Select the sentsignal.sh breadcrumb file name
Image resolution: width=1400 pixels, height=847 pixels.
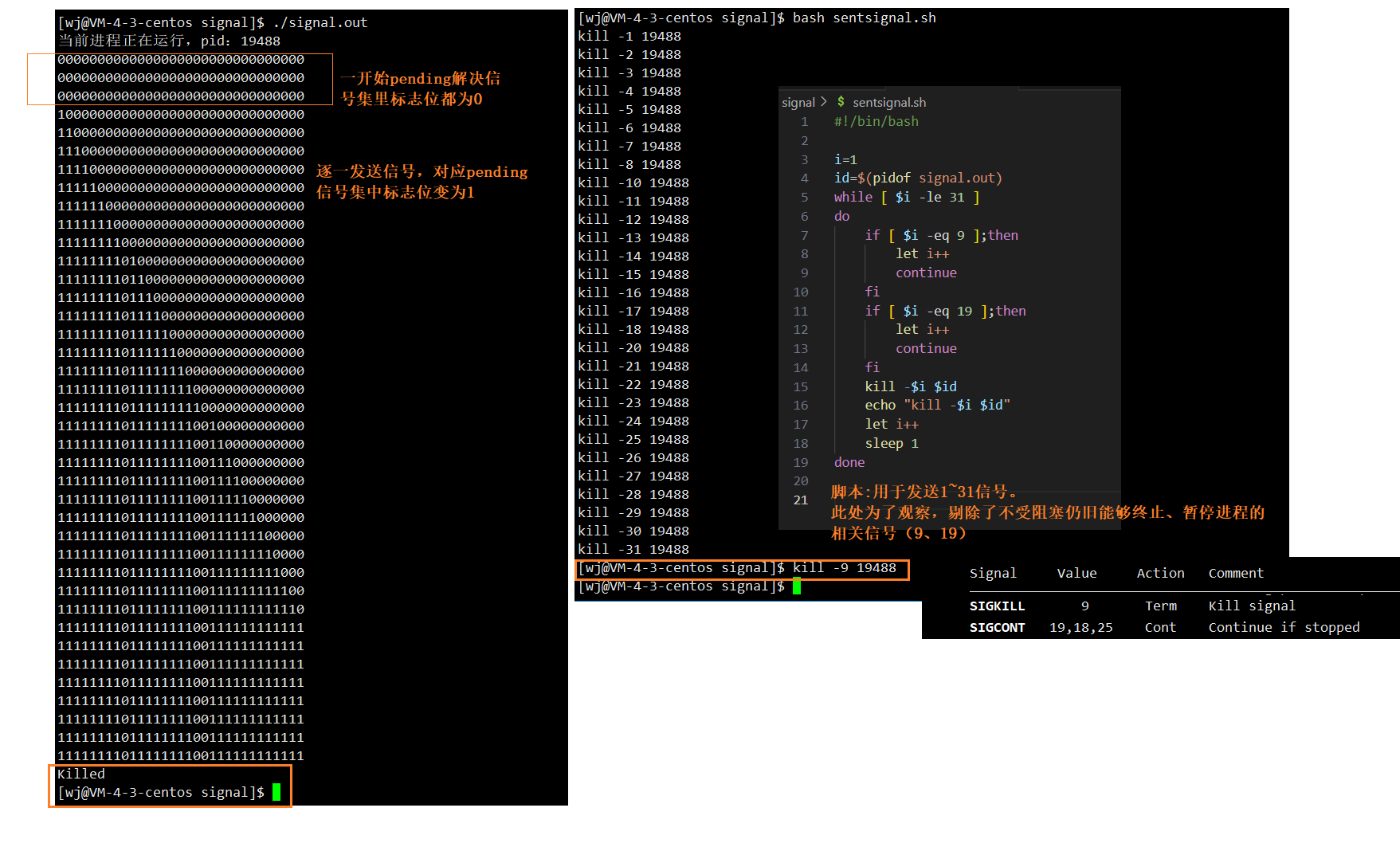tap(889, 102)
